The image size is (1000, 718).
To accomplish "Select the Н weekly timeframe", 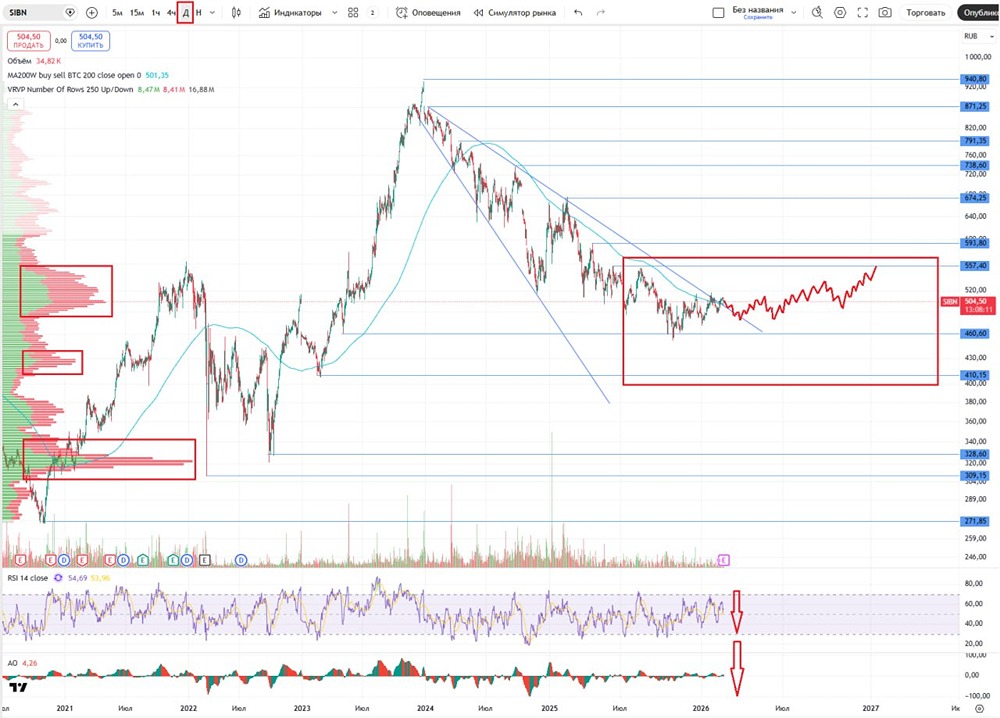I will (x=199, y=13).
